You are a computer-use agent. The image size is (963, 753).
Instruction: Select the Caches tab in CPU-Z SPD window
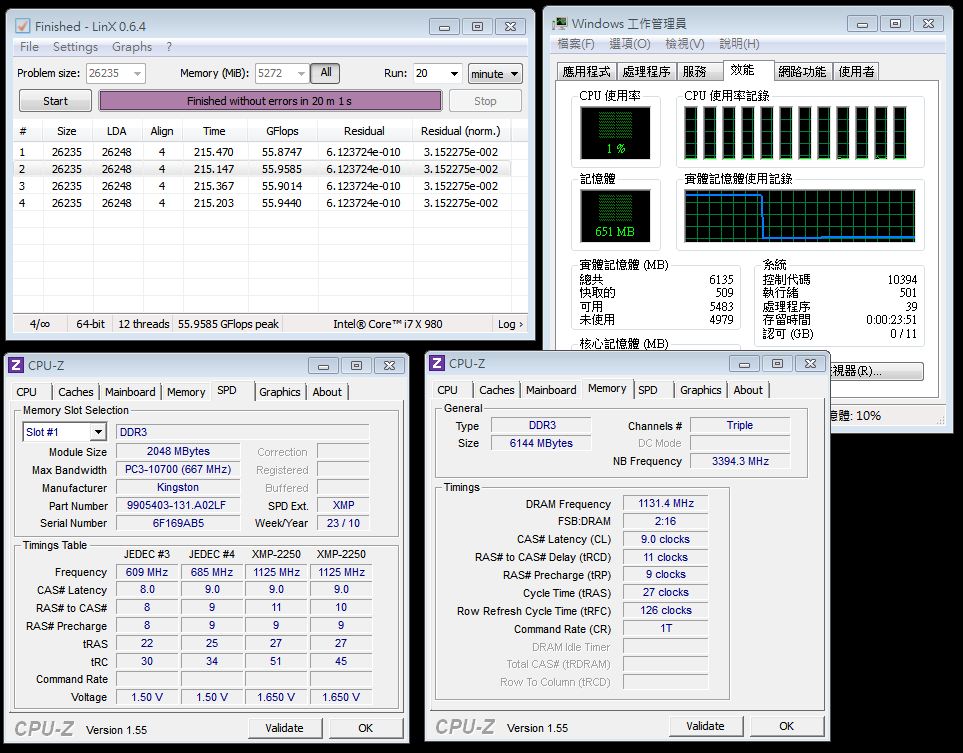click(x=76, y=392)
